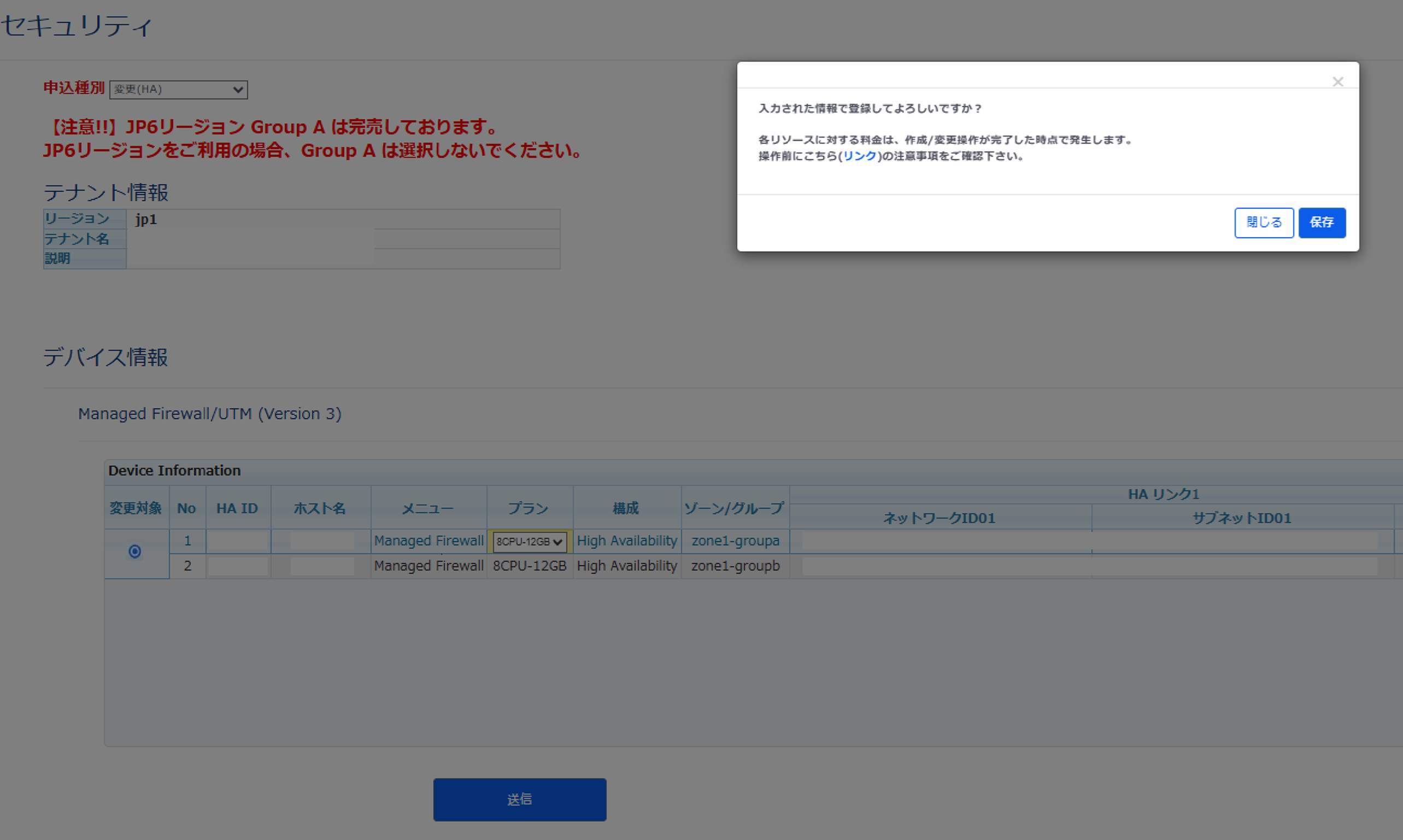Click the プラン column header
The image size is (1403, 840).
coord(528,508)
